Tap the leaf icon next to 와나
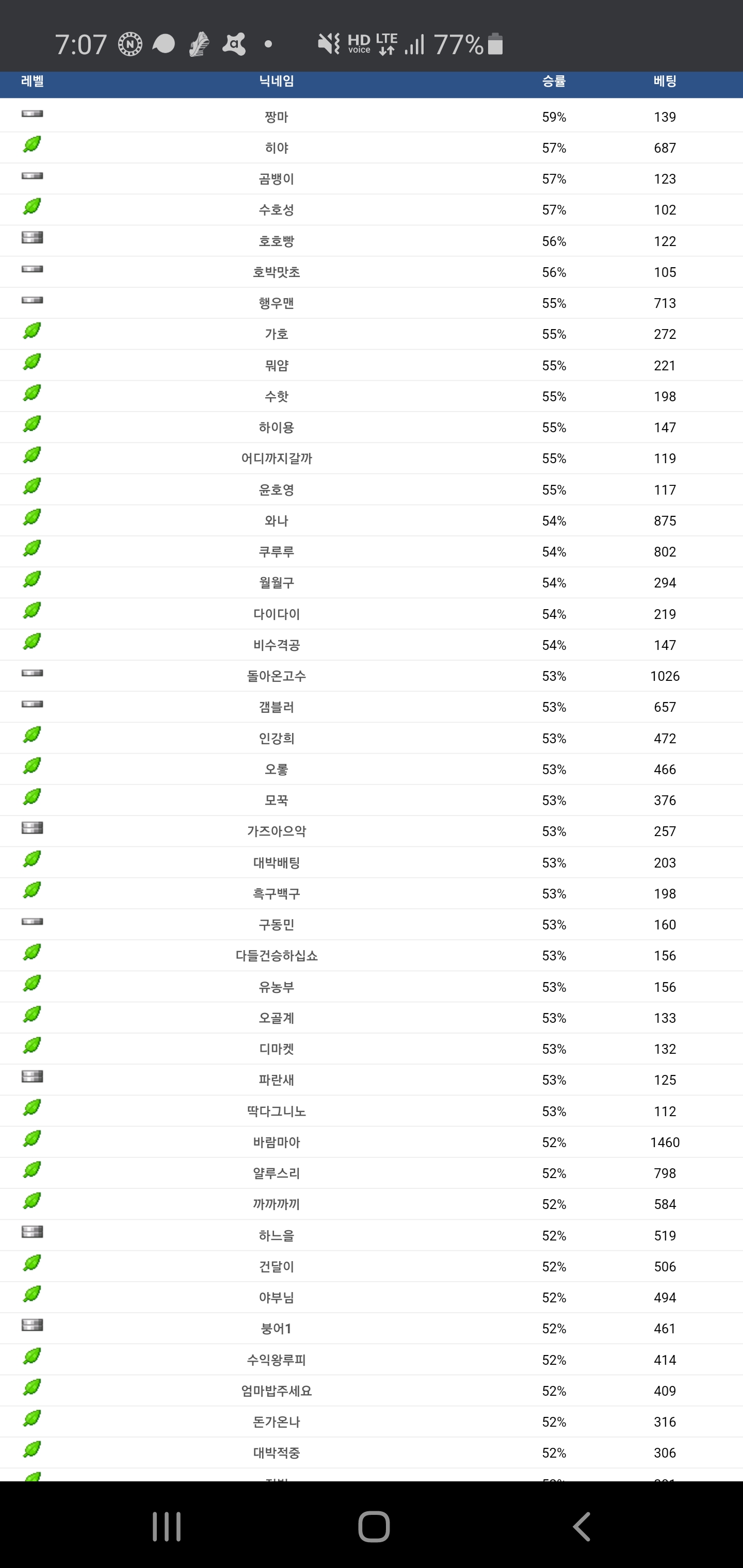Viewport: 743px width, 1568px height. point(31,517)
